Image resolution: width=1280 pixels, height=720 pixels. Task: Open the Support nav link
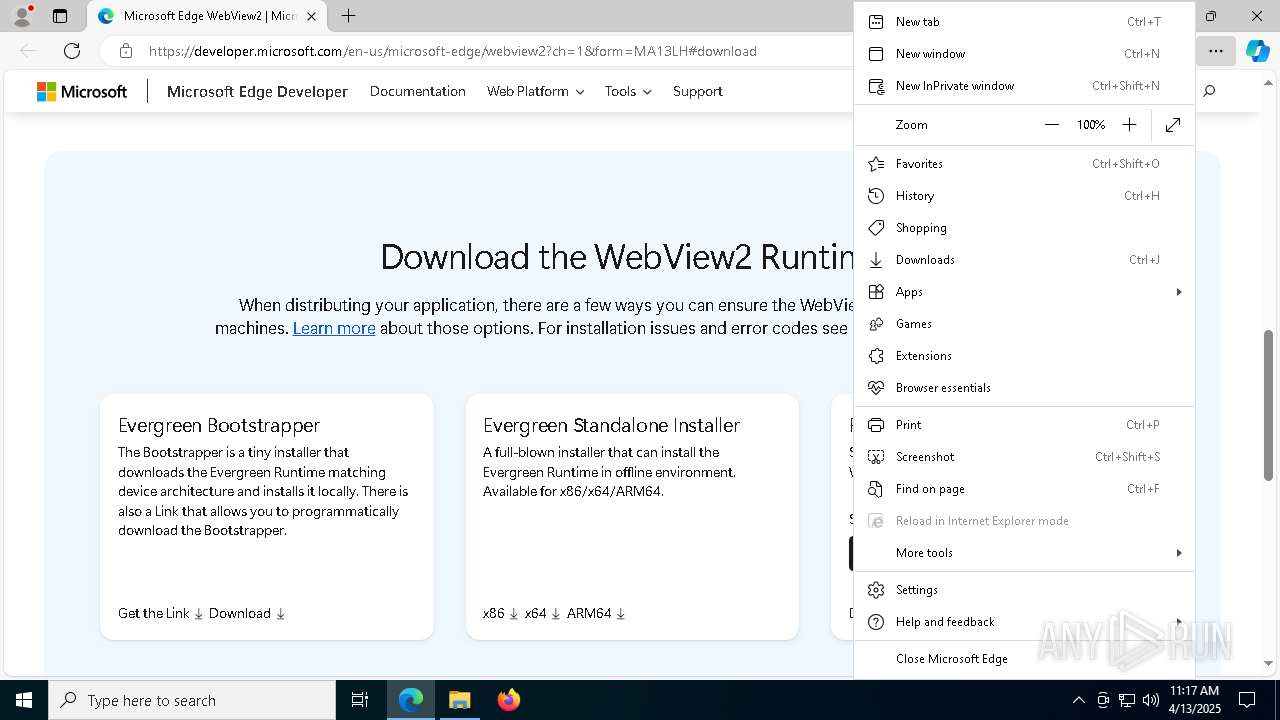(698, 91)
